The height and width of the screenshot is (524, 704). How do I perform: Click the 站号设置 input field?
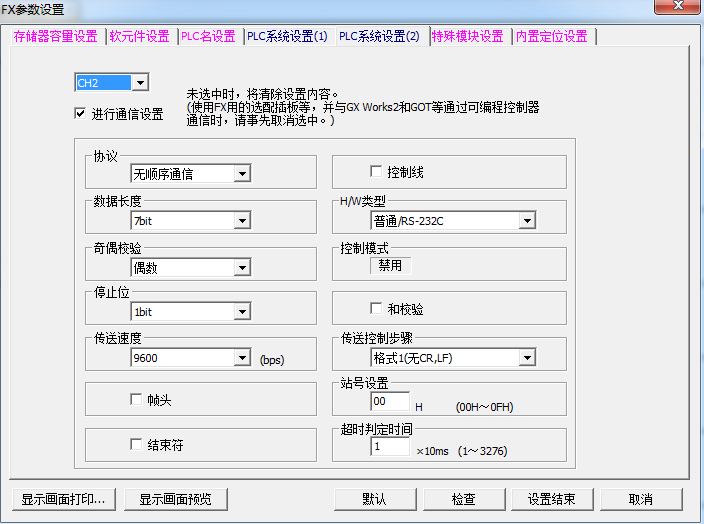click(390, 402)
